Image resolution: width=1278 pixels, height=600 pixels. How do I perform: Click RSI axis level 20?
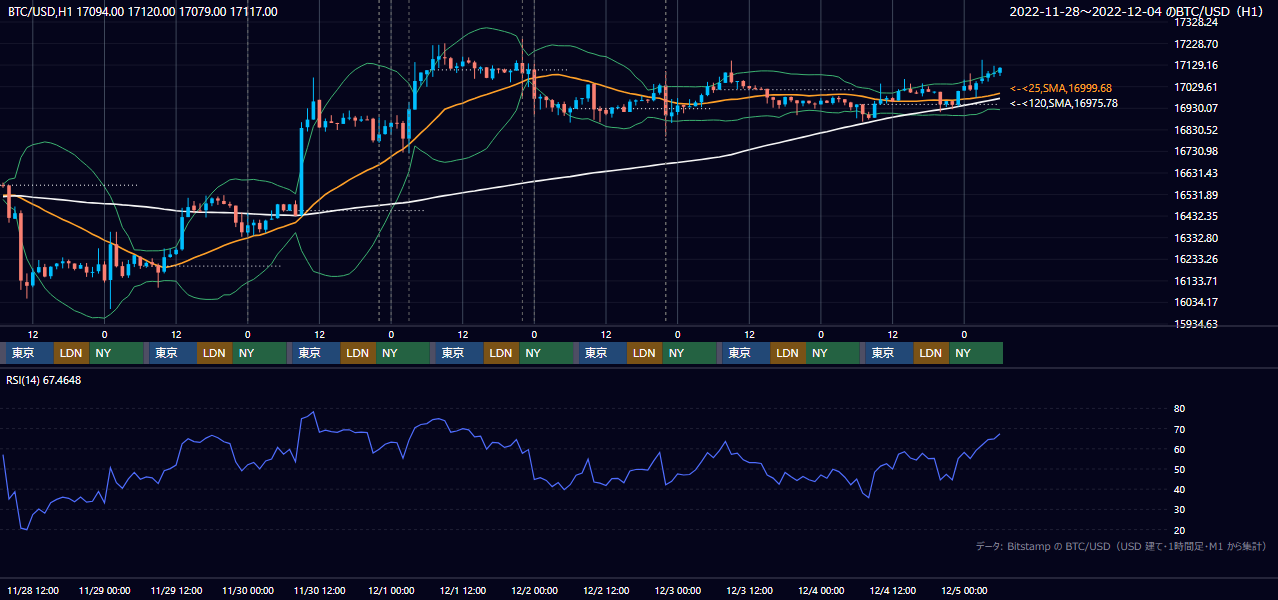[1179, 530]
